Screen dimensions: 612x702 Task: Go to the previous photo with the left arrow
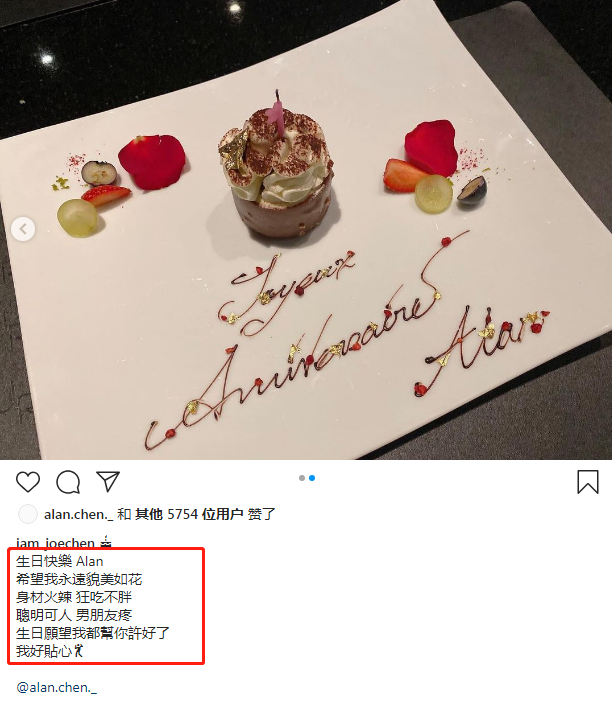pyautogui.click(x=23, y=229)
